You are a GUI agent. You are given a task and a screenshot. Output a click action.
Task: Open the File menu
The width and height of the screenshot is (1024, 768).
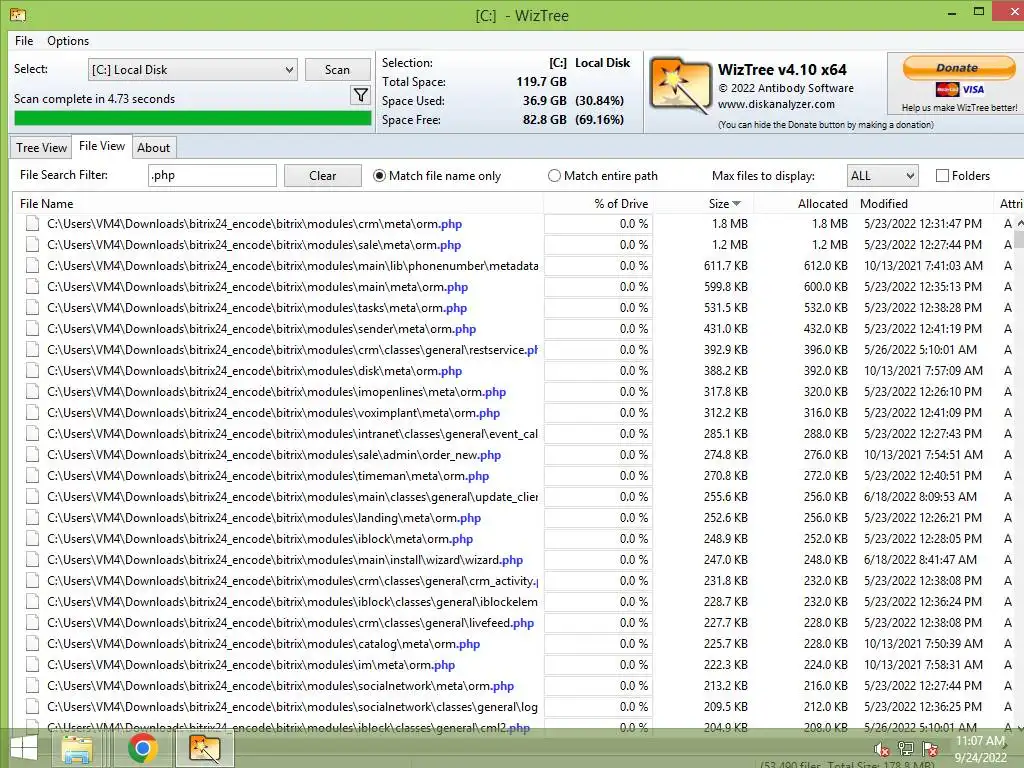pos(24,40)
